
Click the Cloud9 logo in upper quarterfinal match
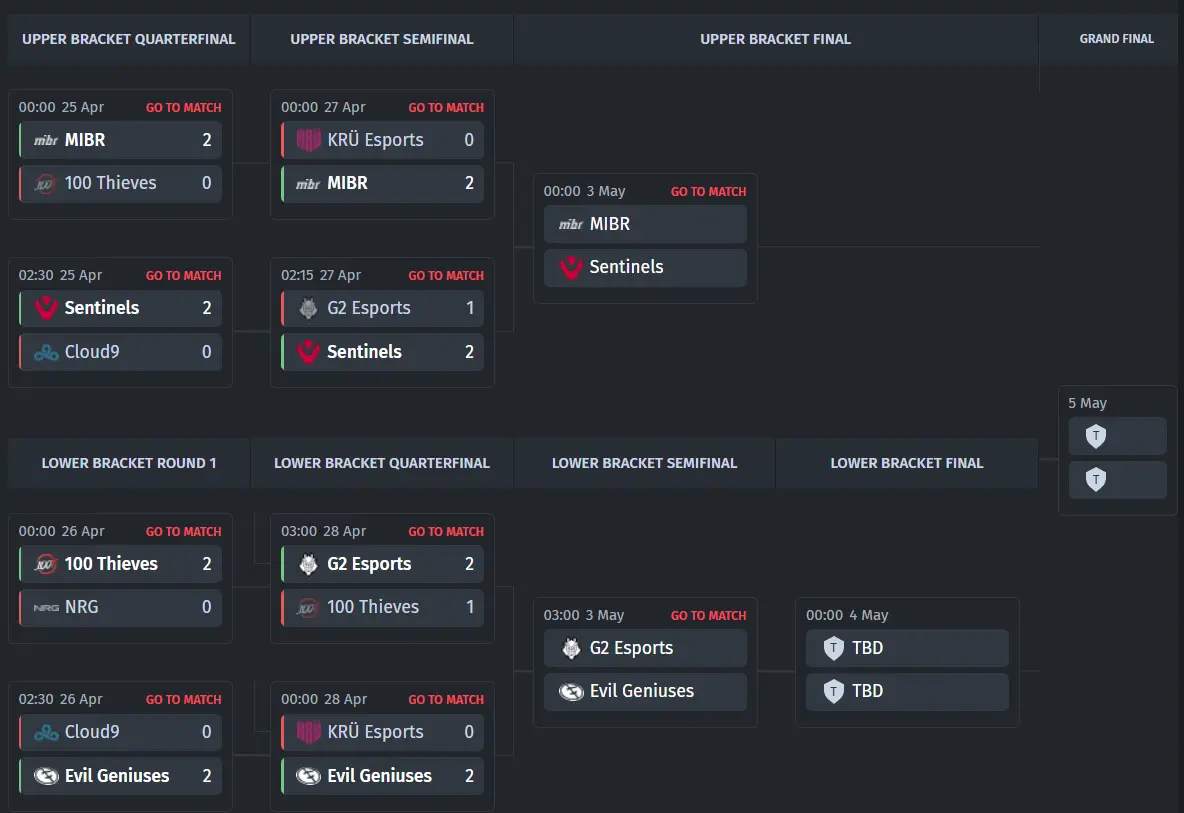[46, 352]
